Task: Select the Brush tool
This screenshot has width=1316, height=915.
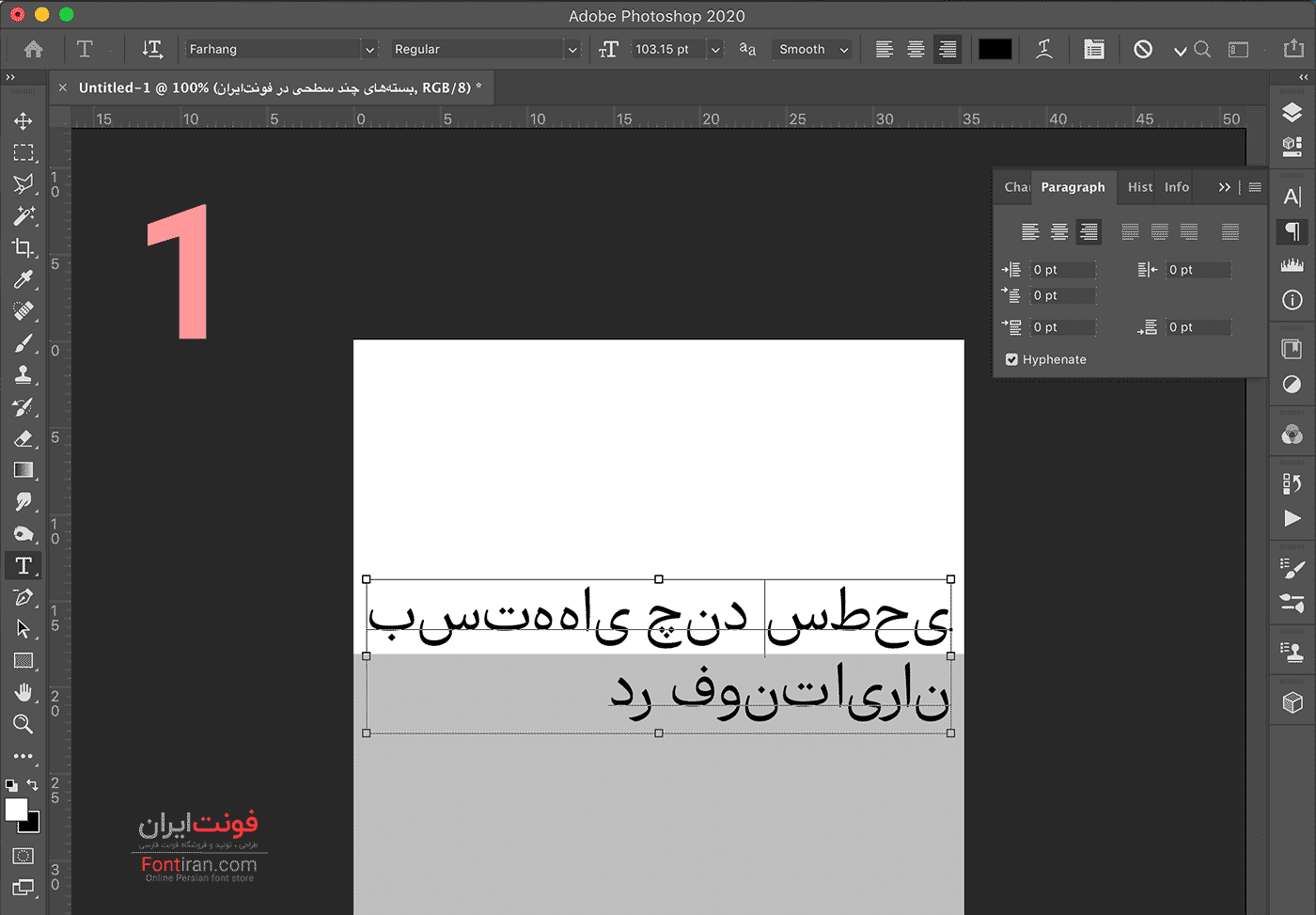Action: (23, 343)
